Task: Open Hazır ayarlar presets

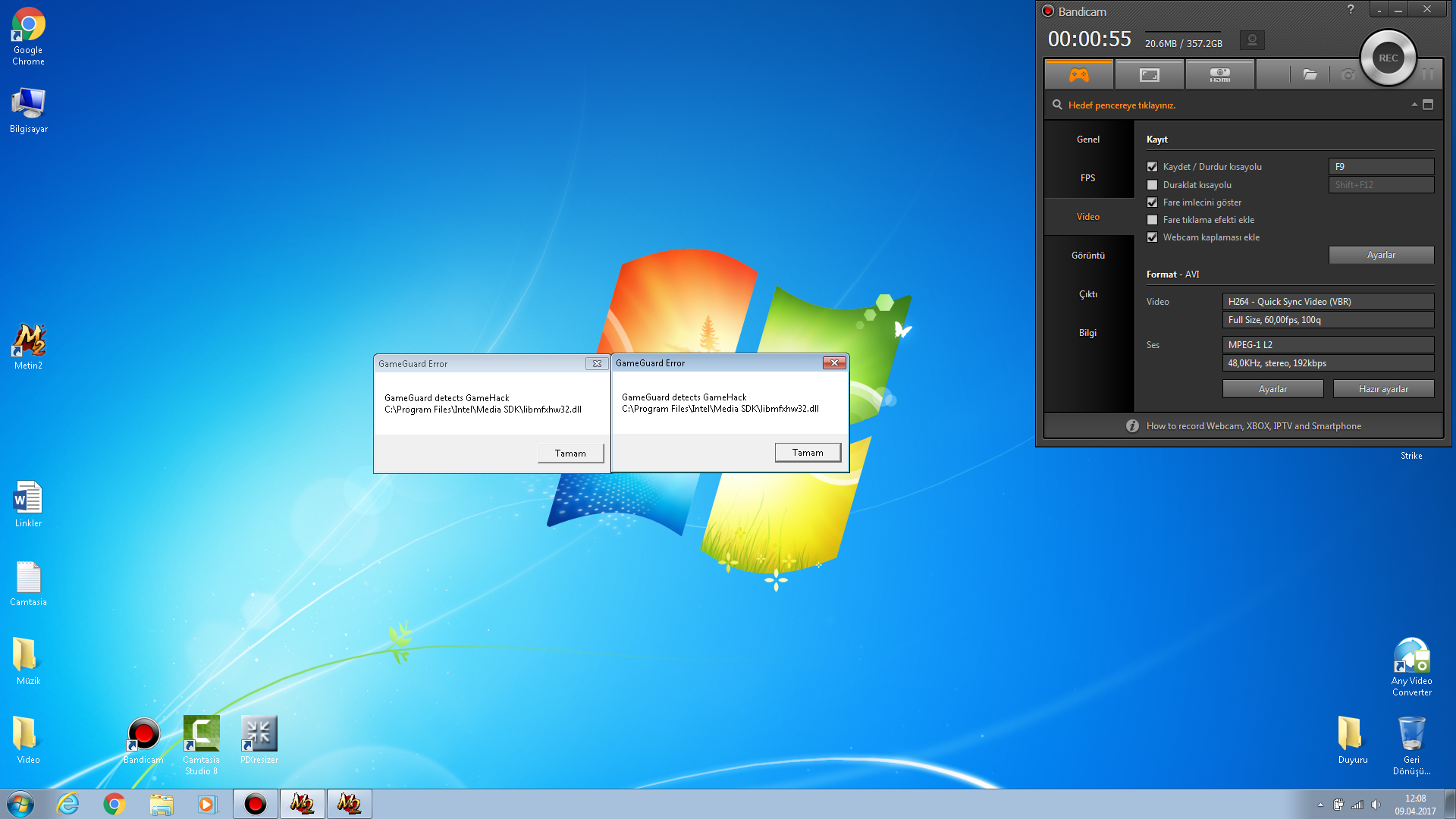Action: pos(1383,389)
